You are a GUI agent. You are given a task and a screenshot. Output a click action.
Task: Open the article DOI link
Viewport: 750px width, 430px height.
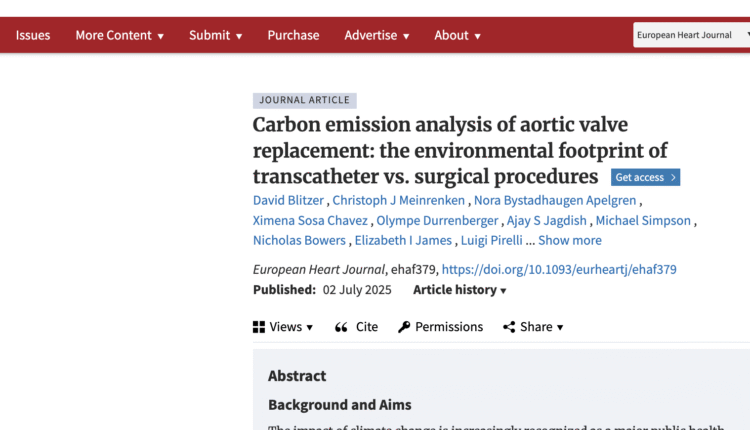(559, 269)
